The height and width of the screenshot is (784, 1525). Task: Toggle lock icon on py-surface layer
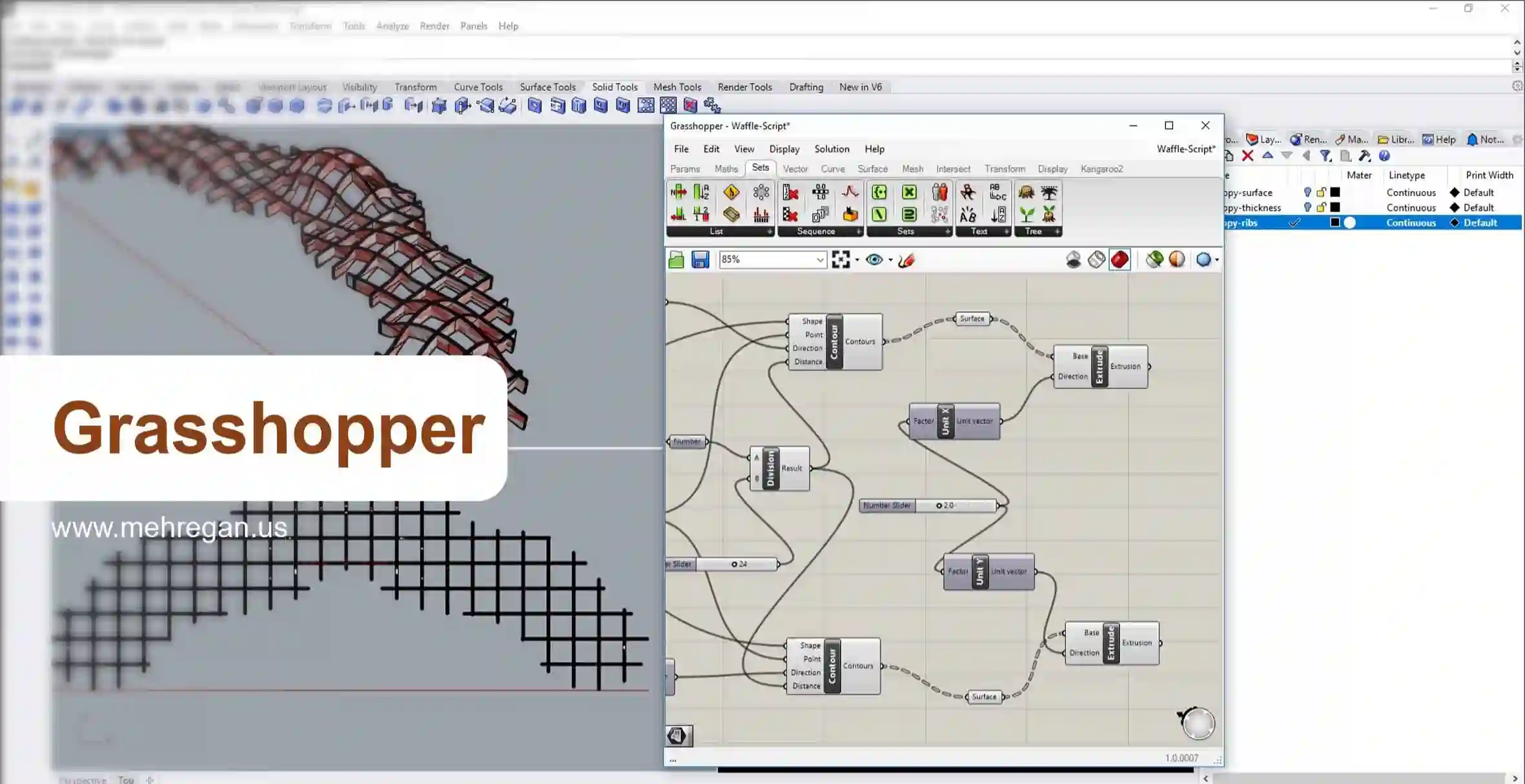coord(1321,192)
